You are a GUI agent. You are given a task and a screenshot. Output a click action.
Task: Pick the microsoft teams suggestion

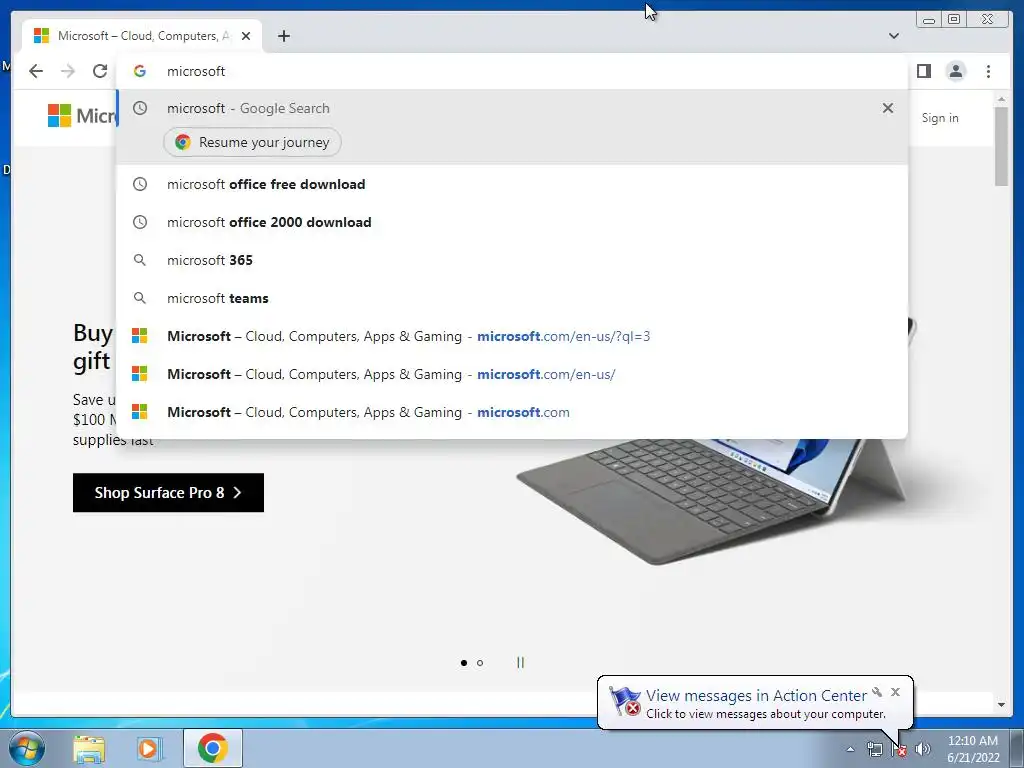click(x=512, y=298)
